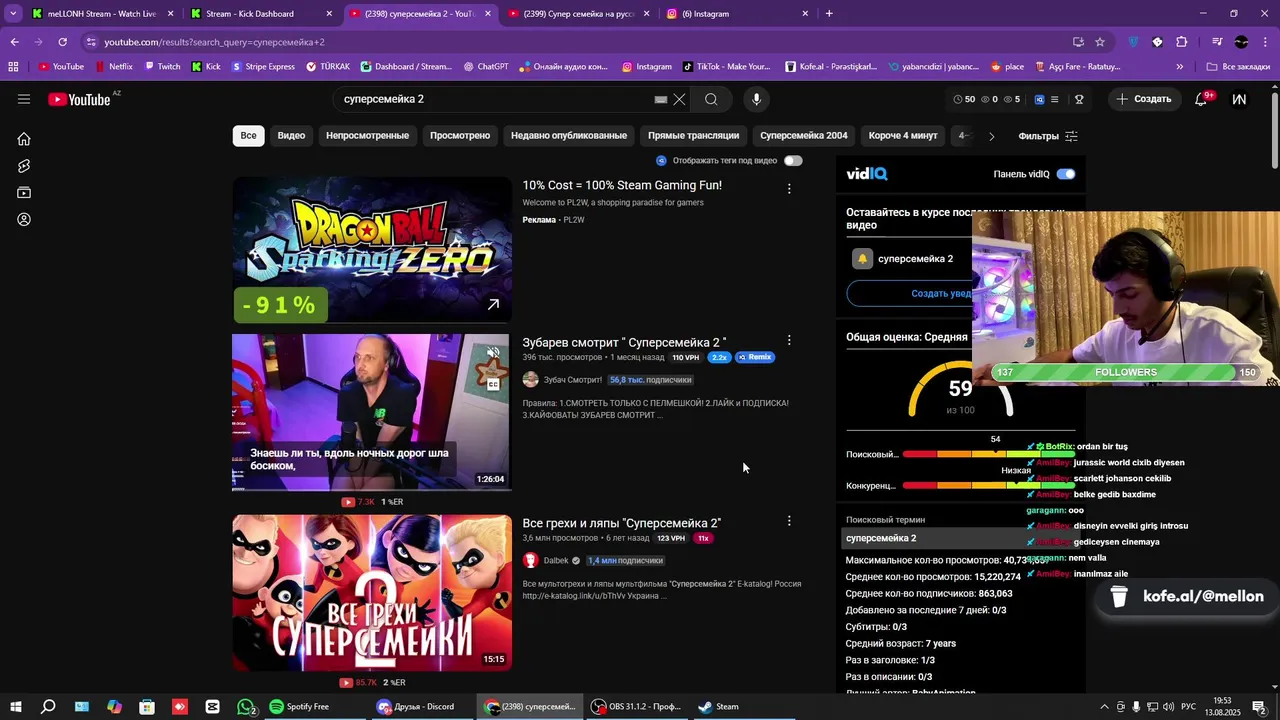Open the Dalbek channel link
Image resolution: width=1280 pixels, height=720 pixels.
[555, 561]
